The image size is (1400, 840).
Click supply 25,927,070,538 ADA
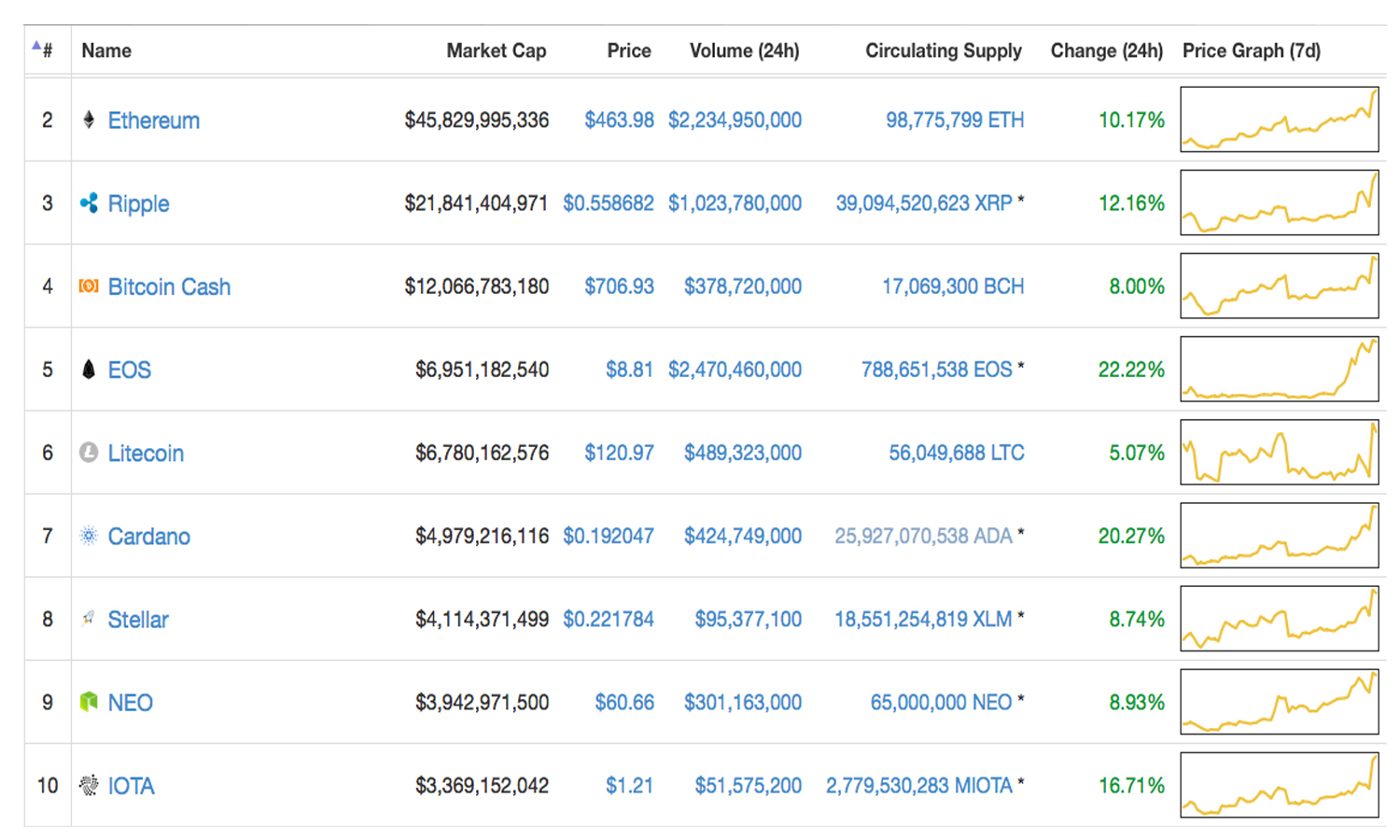923,535
